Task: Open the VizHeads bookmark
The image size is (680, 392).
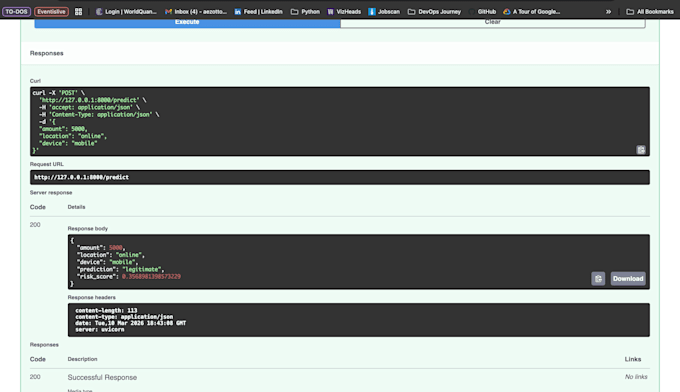Action: [344, 12]
